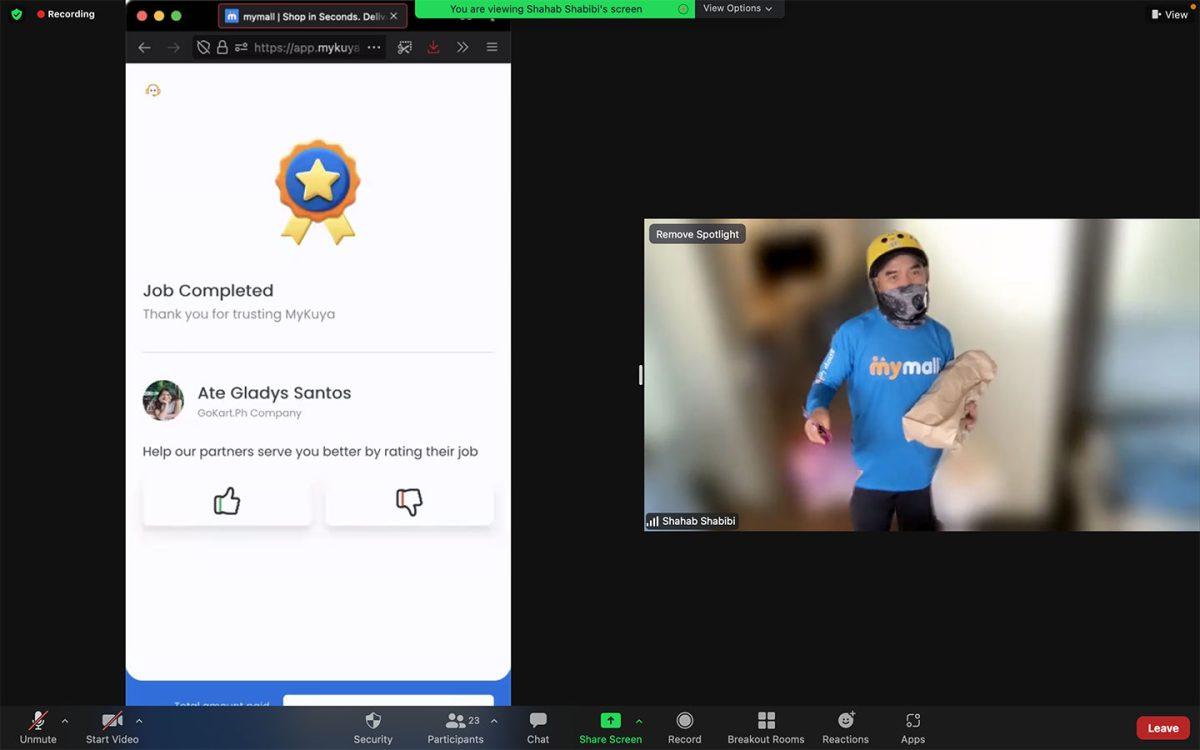The width and height of the screenshot is (1200, 750).
Task: Rate the job with thumbs down
Action: point(409,501)
